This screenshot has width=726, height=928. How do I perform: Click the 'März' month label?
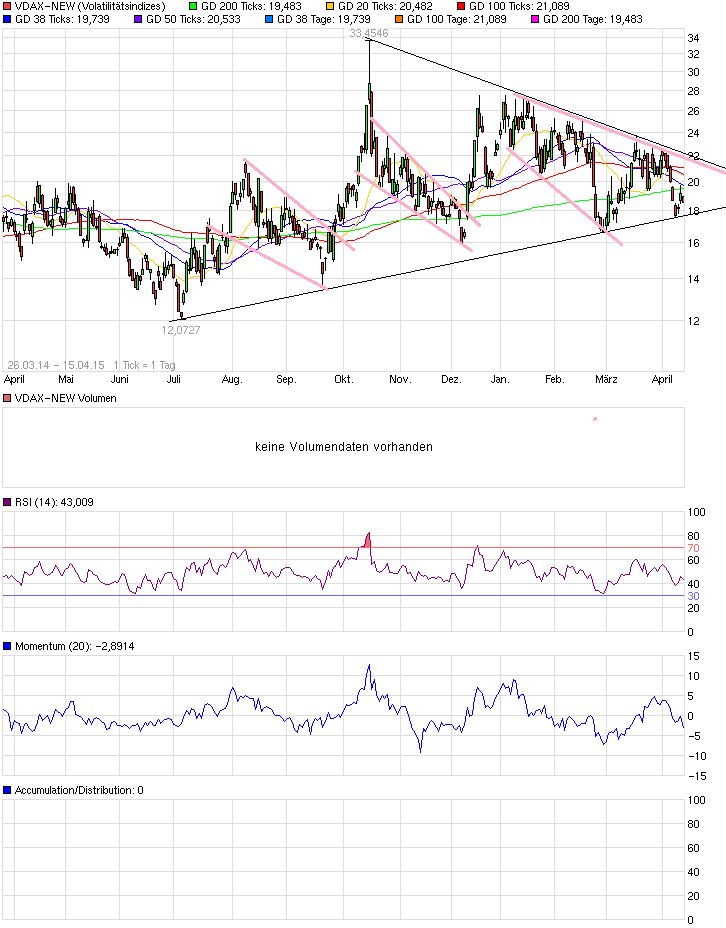(606, 379)
